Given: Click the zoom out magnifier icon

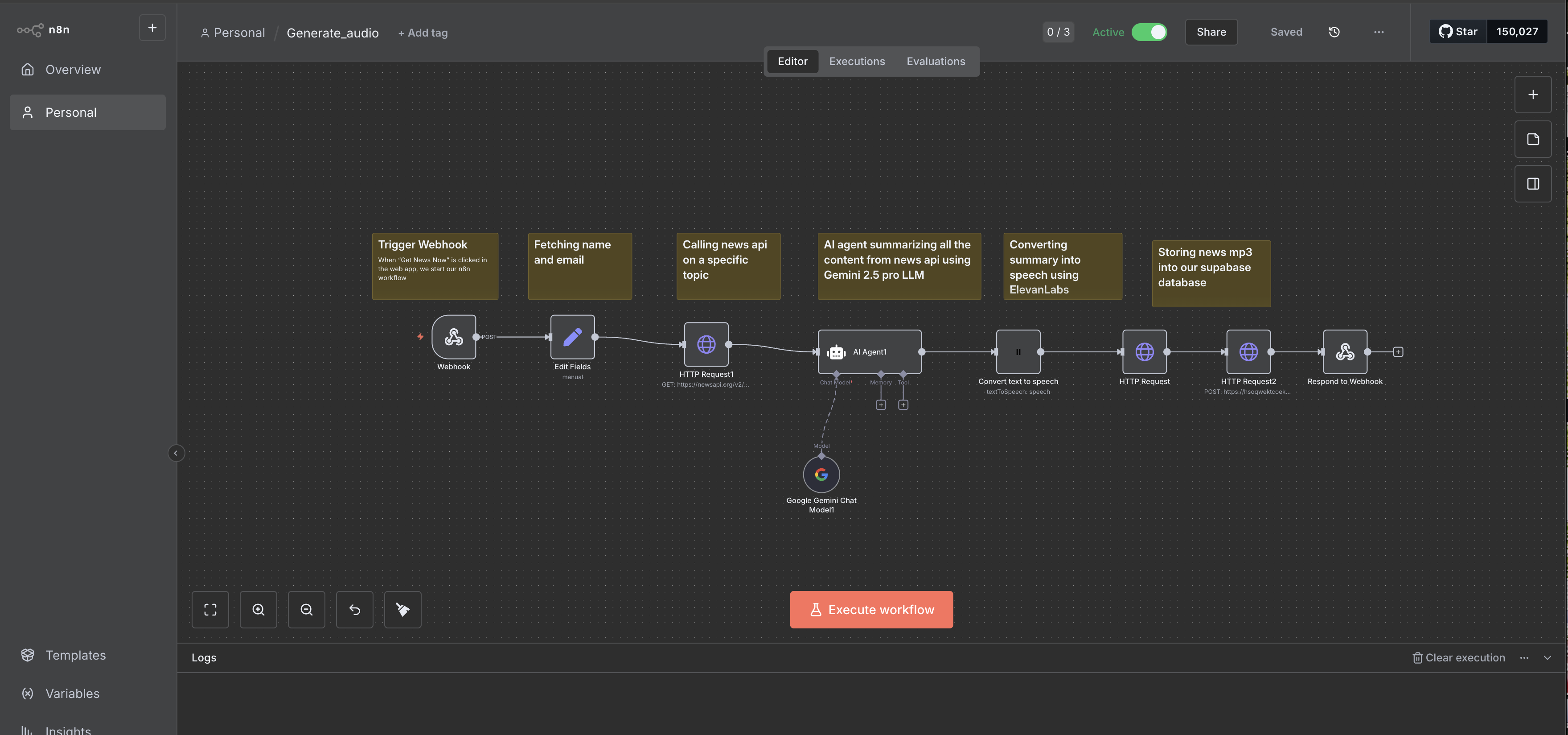Looking at the screenshot, I should 306,610.
